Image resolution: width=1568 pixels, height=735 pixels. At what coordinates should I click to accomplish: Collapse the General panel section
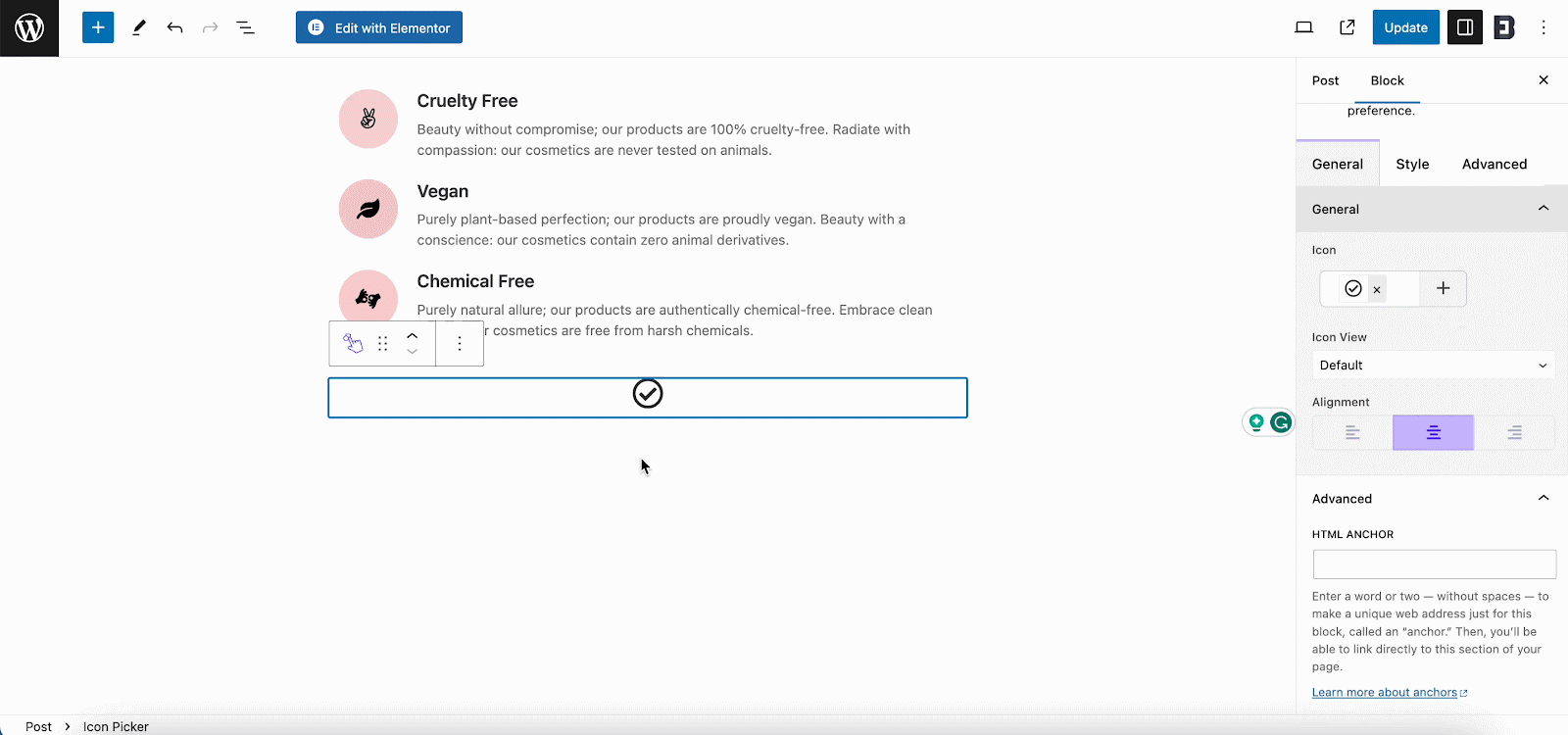(1432, 209)
